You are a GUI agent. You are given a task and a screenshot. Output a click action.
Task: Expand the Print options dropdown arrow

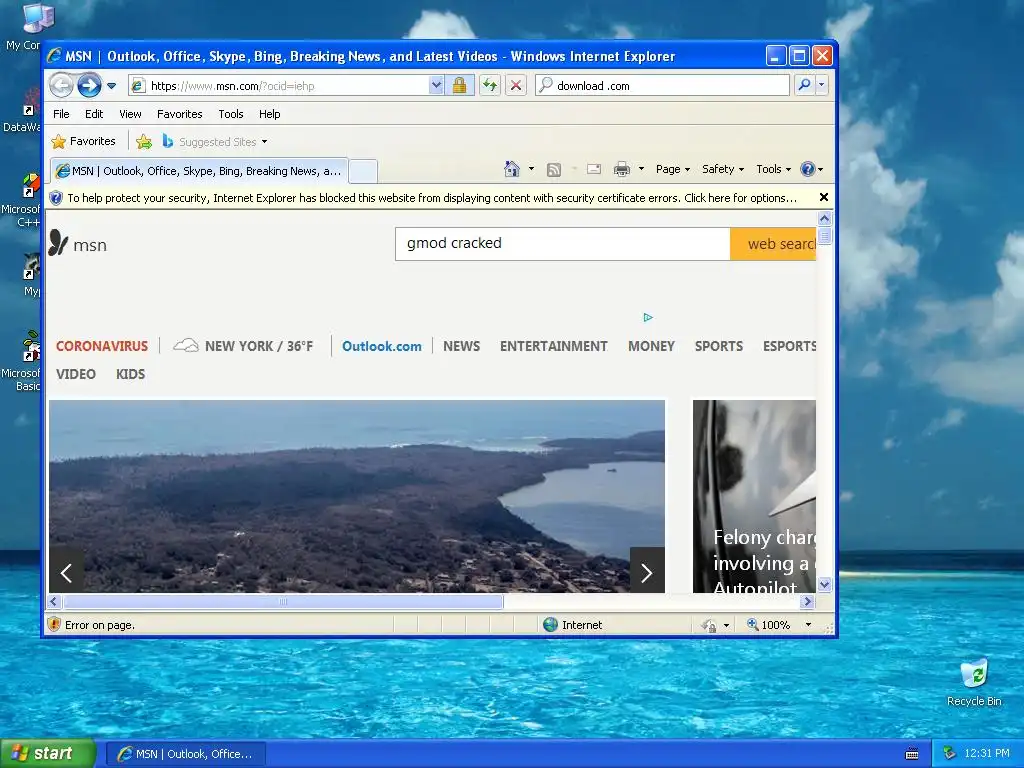tap(641, 169)
